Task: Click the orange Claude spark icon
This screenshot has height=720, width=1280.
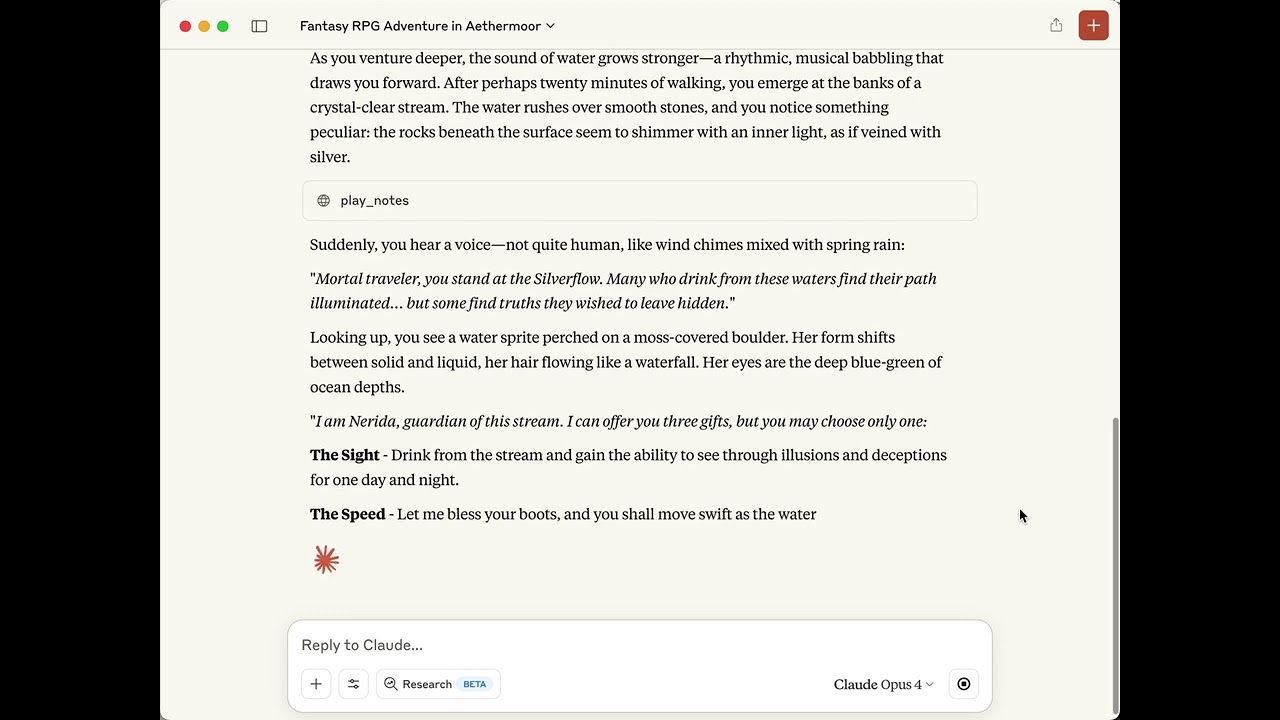Action: [326, 559]
